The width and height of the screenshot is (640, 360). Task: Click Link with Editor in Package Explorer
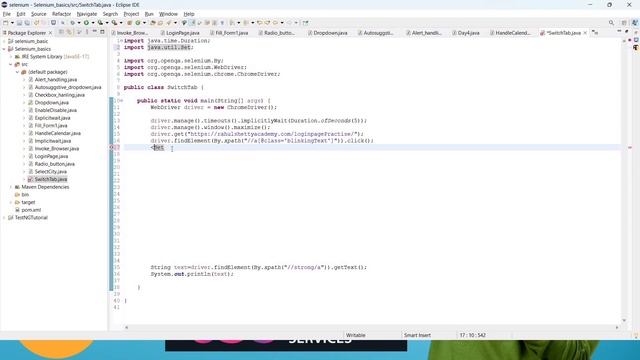(69, 32)
